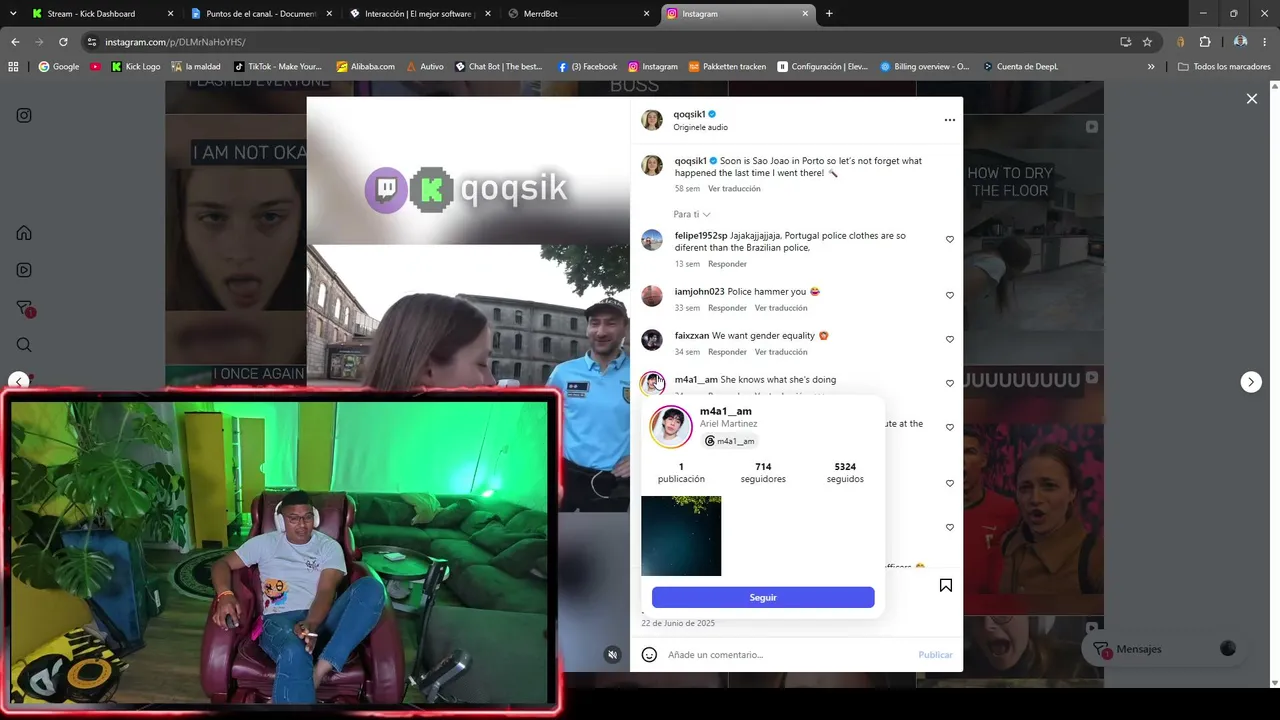
Task: Reply to iamjohn023's comment
Action: point(727,308)
